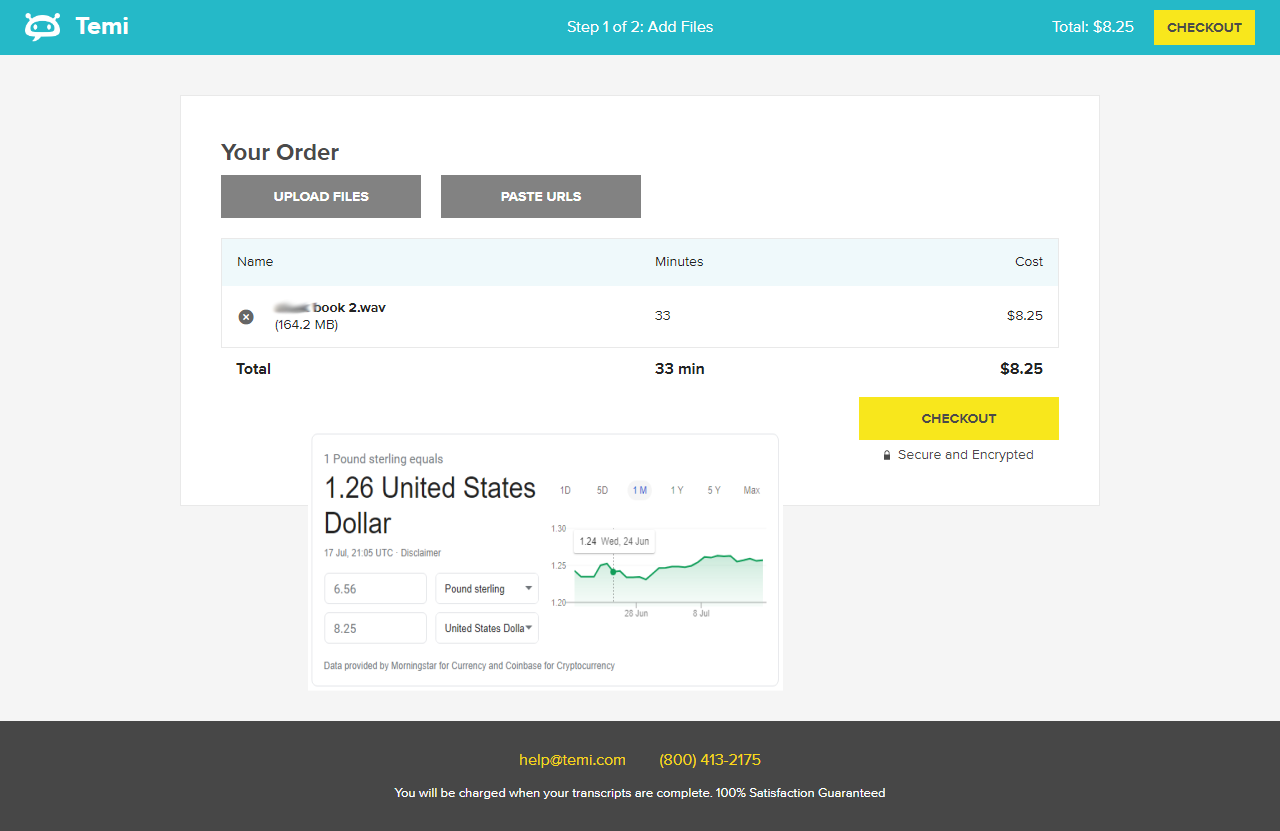Click the (800) 413-2175 phone link
Viewport: 1280px width, 831px height.
point(710,760)
